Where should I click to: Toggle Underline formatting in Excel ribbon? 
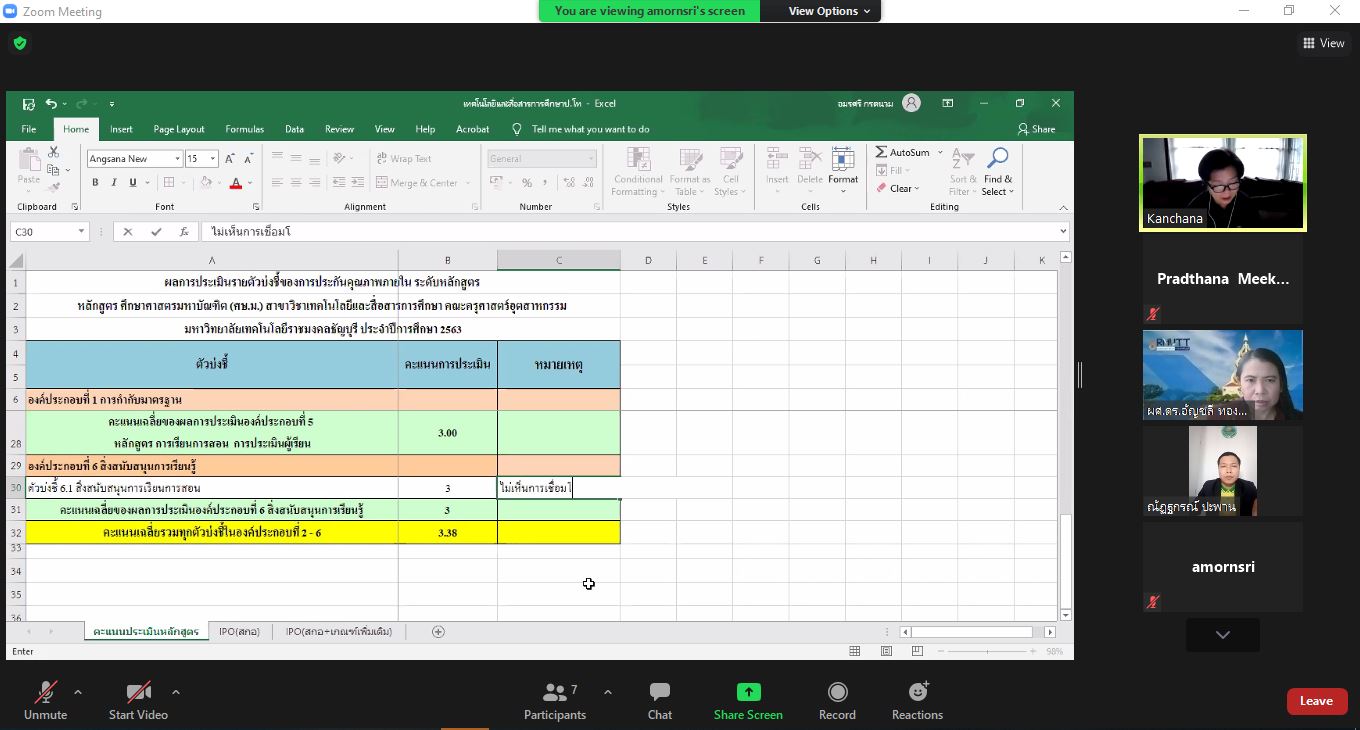(x=132, y=183)
